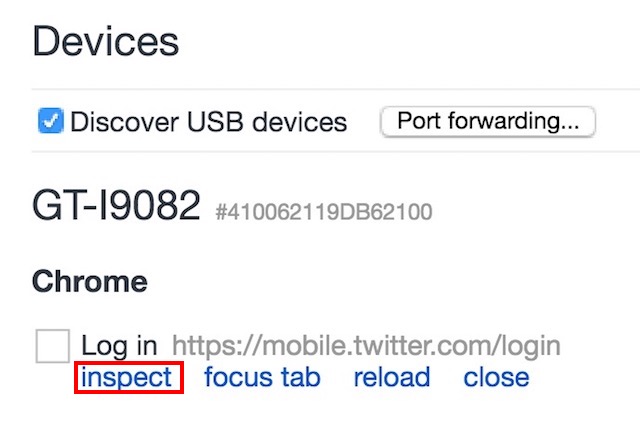Screen dimensions: 640x432
Task: Click the inspect link
Action: pyautogui.click(x=128, y=377)
